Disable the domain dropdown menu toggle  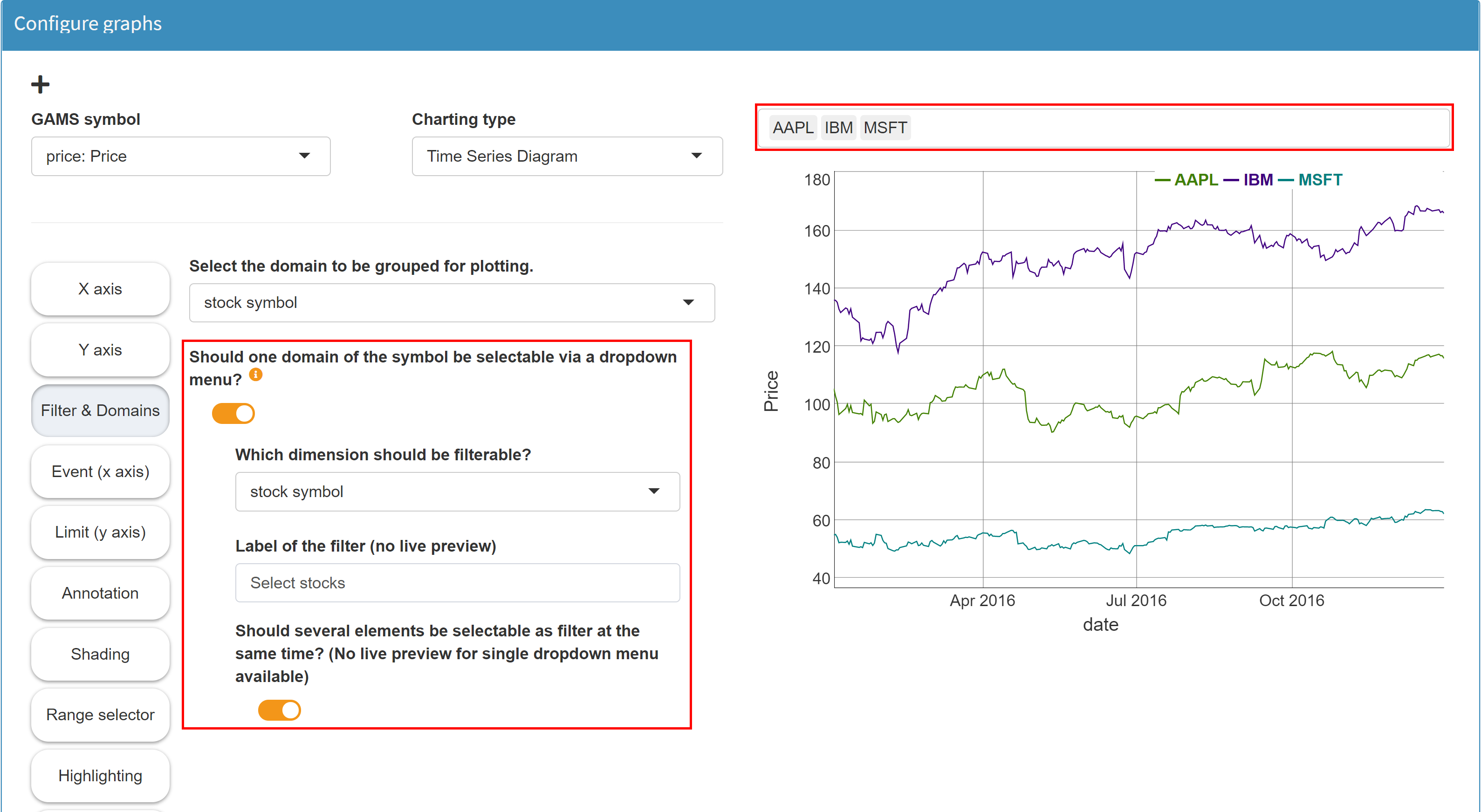click(x=233, y=413)
